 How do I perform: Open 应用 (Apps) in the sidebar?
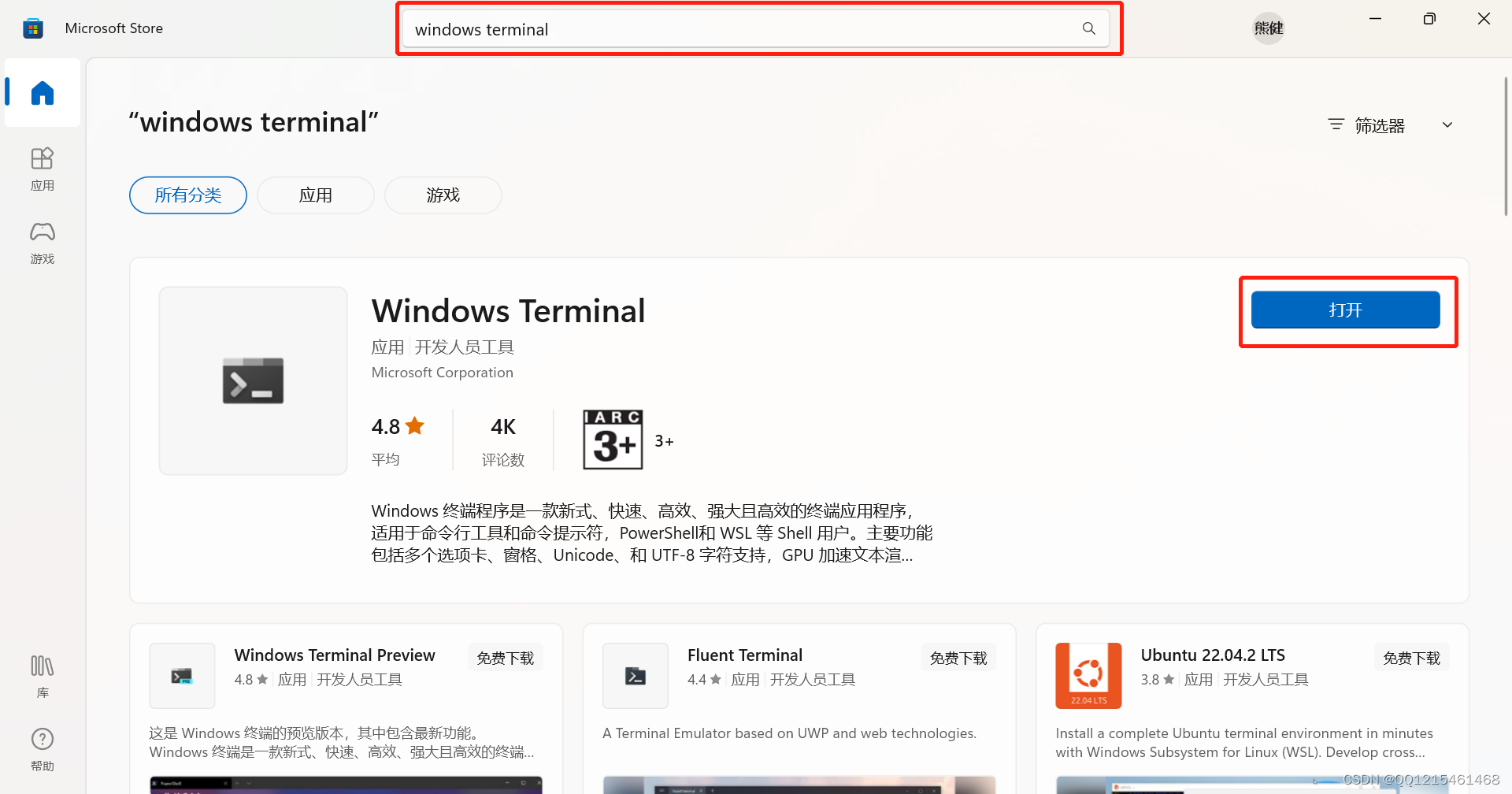coord(43,169)
